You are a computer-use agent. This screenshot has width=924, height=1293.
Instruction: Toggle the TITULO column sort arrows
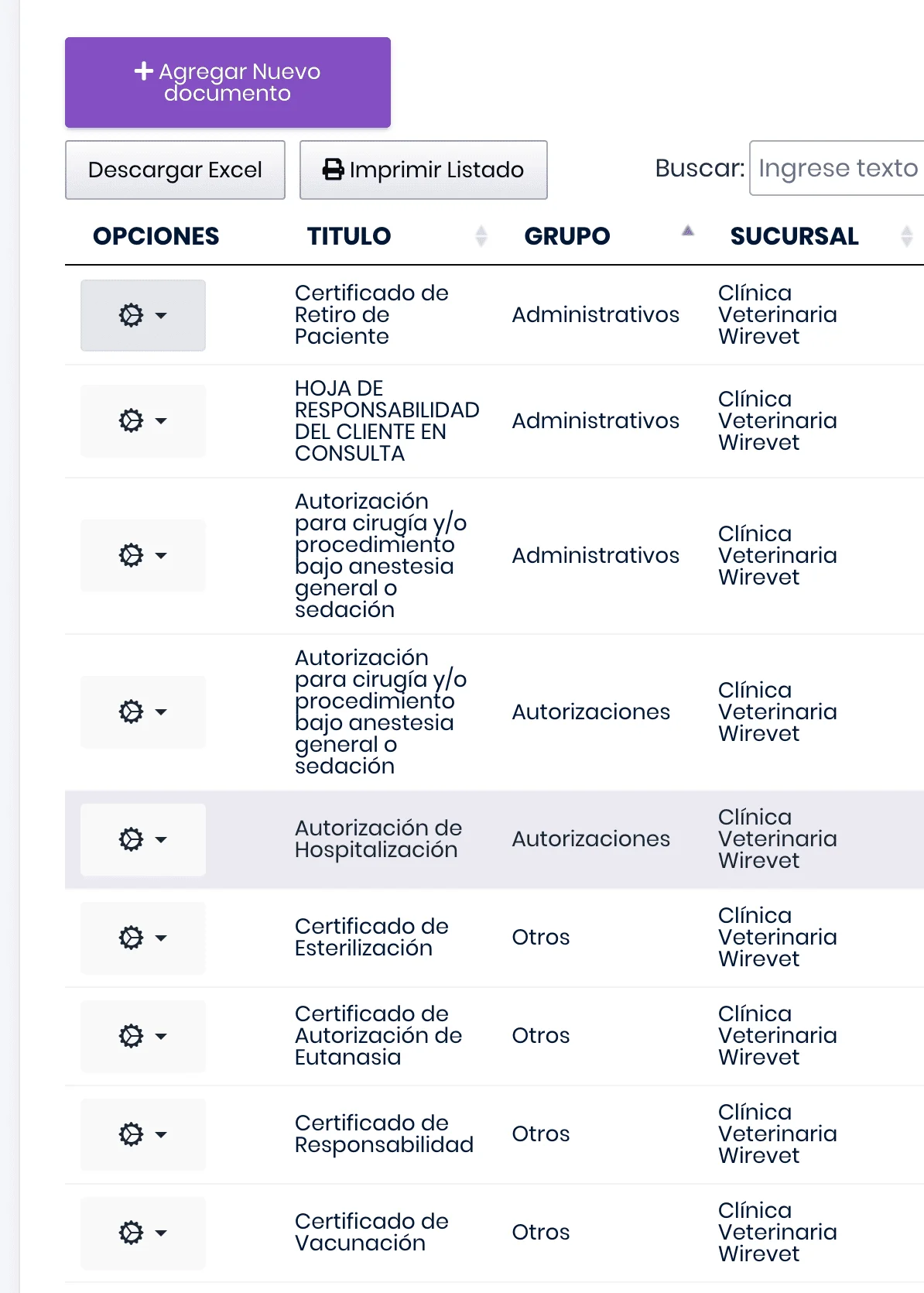482,235
